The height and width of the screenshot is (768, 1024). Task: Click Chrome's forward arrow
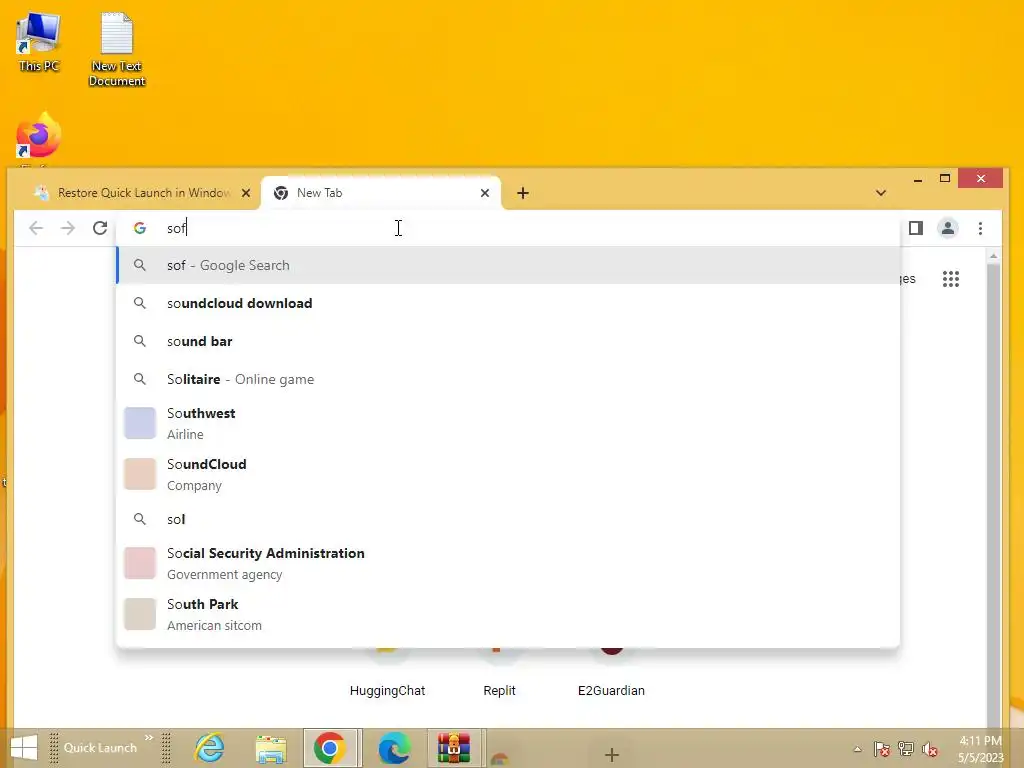(x=68, y=228)
